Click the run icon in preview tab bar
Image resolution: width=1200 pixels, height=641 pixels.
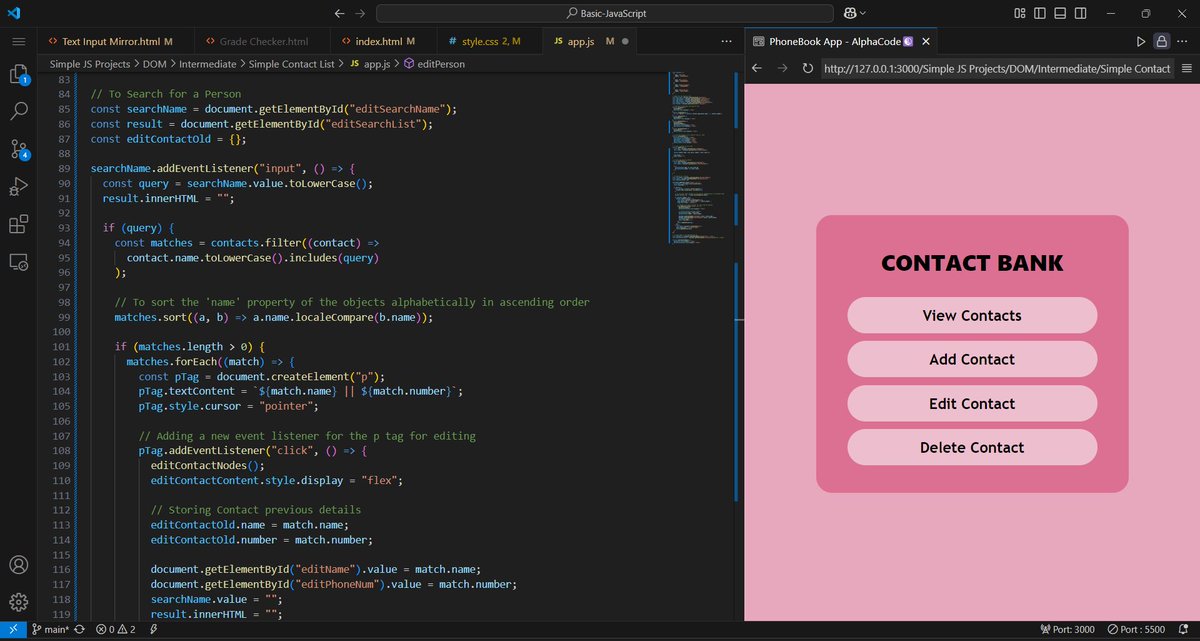pos(1141,42)
